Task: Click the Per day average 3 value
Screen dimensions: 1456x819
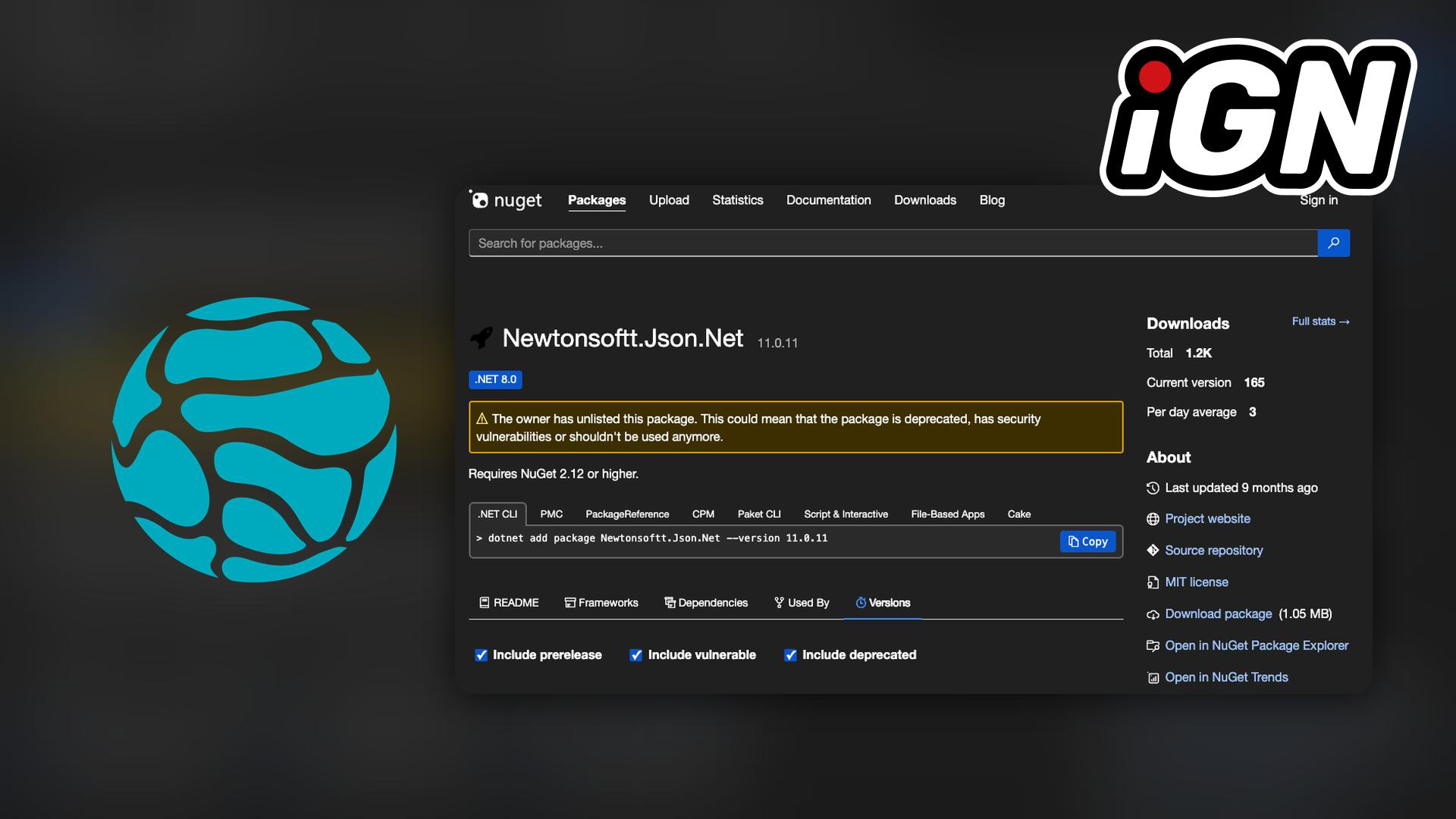Action: (1253, 413)
